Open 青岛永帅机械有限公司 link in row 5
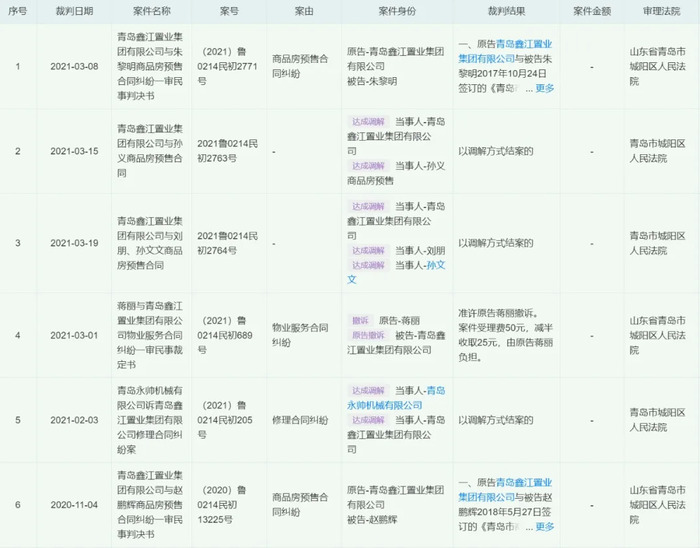Image resolution: width=700 pixels, height=548 pixels. tap(396, 398)
